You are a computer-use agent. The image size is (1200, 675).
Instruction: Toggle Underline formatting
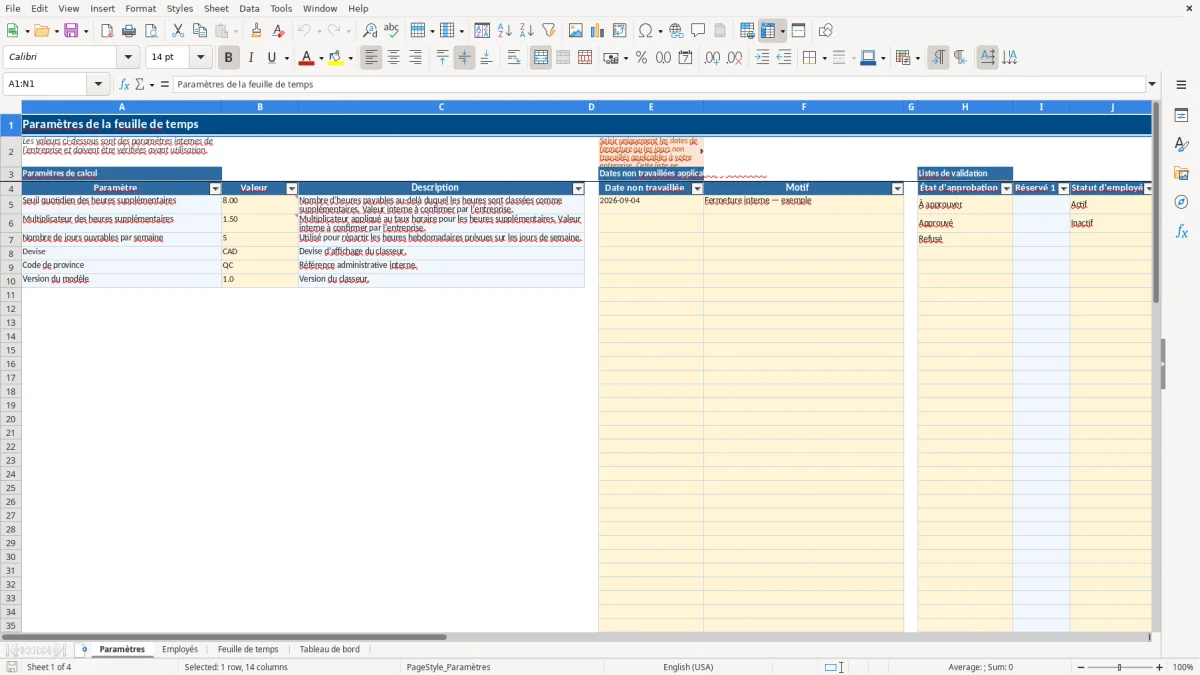(271, 58)
